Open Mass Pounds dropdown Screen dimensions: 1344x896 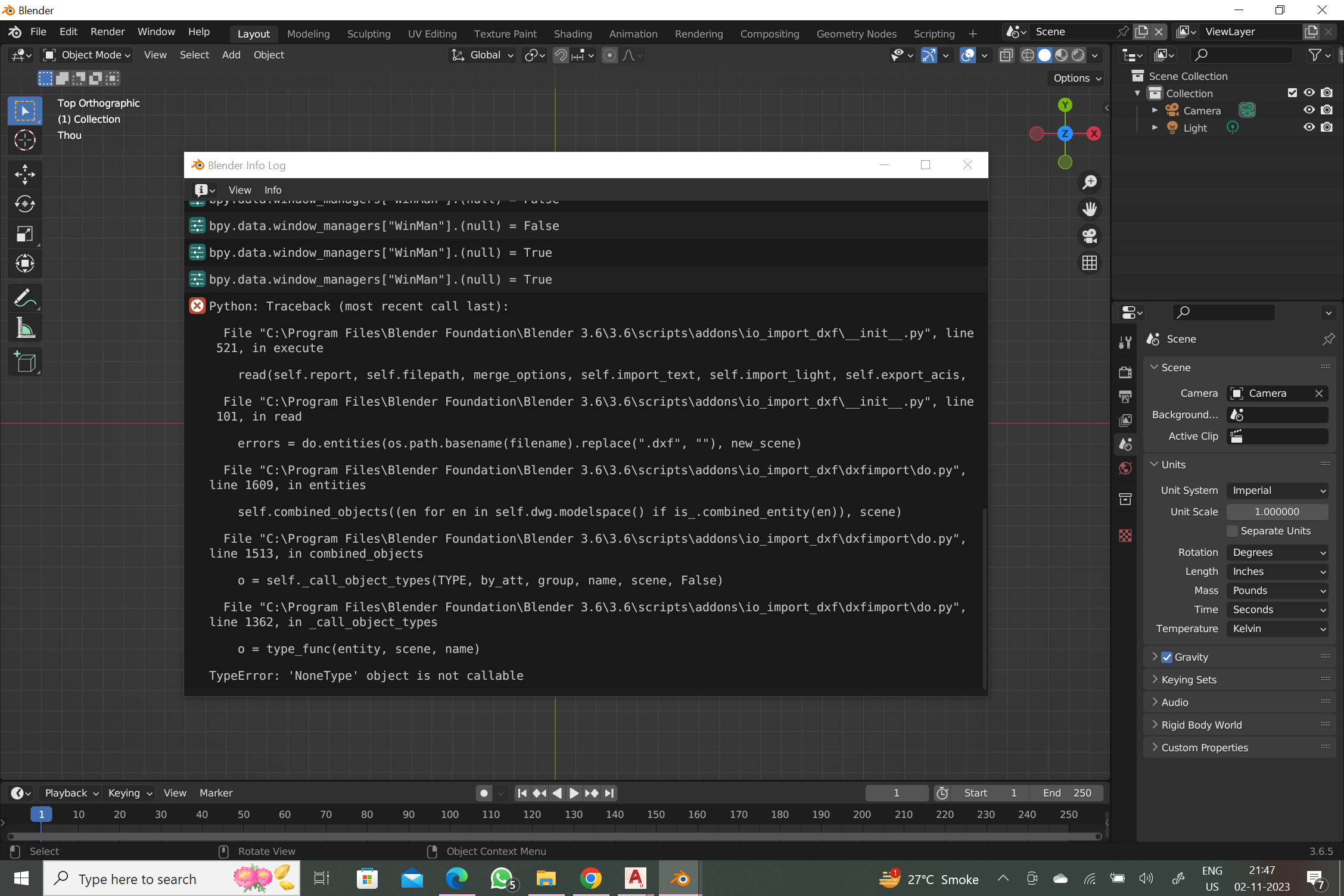(x=1277, y=590)
